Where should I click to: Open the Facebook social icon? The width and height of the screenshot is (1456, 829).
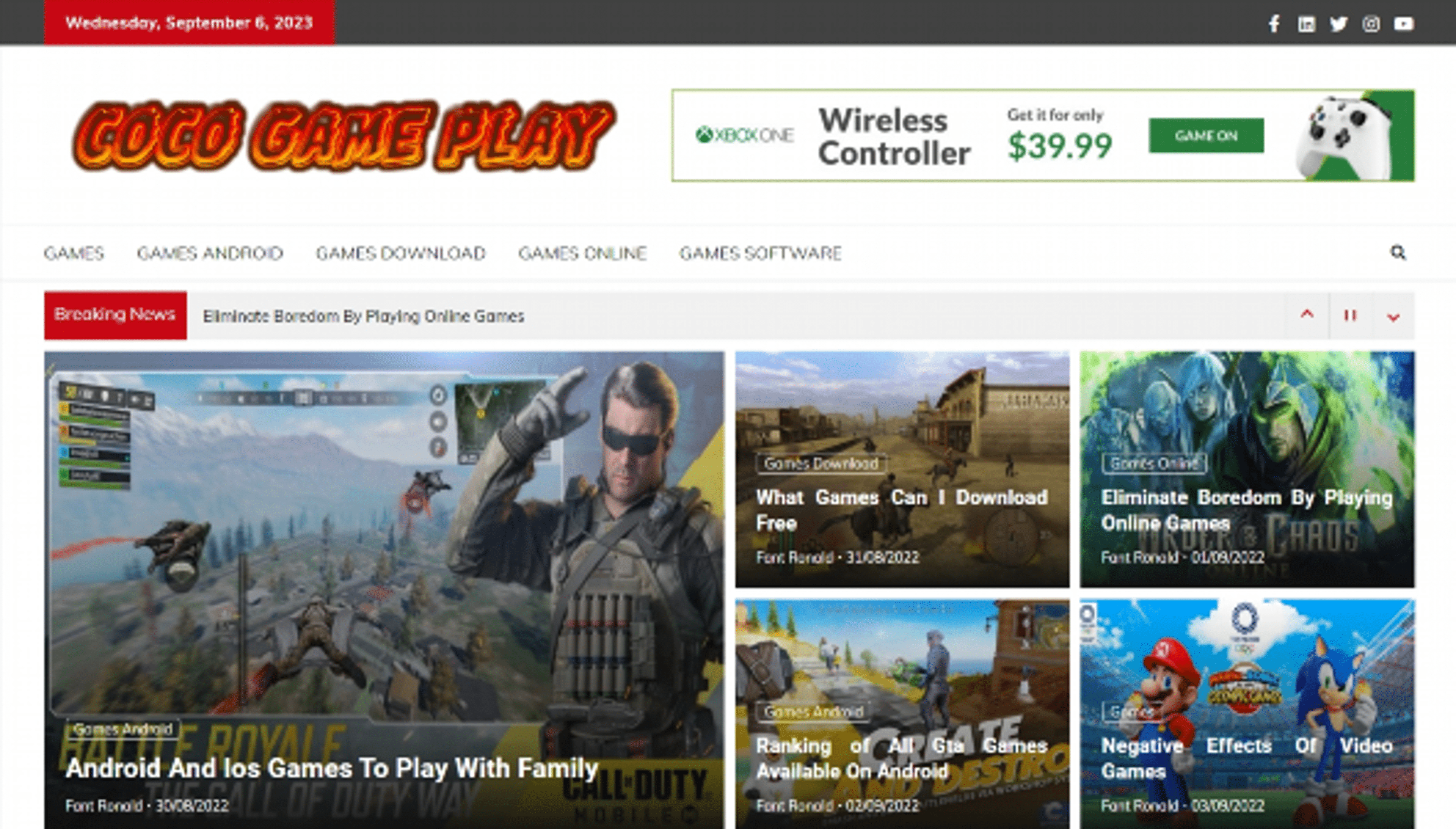1274,24
